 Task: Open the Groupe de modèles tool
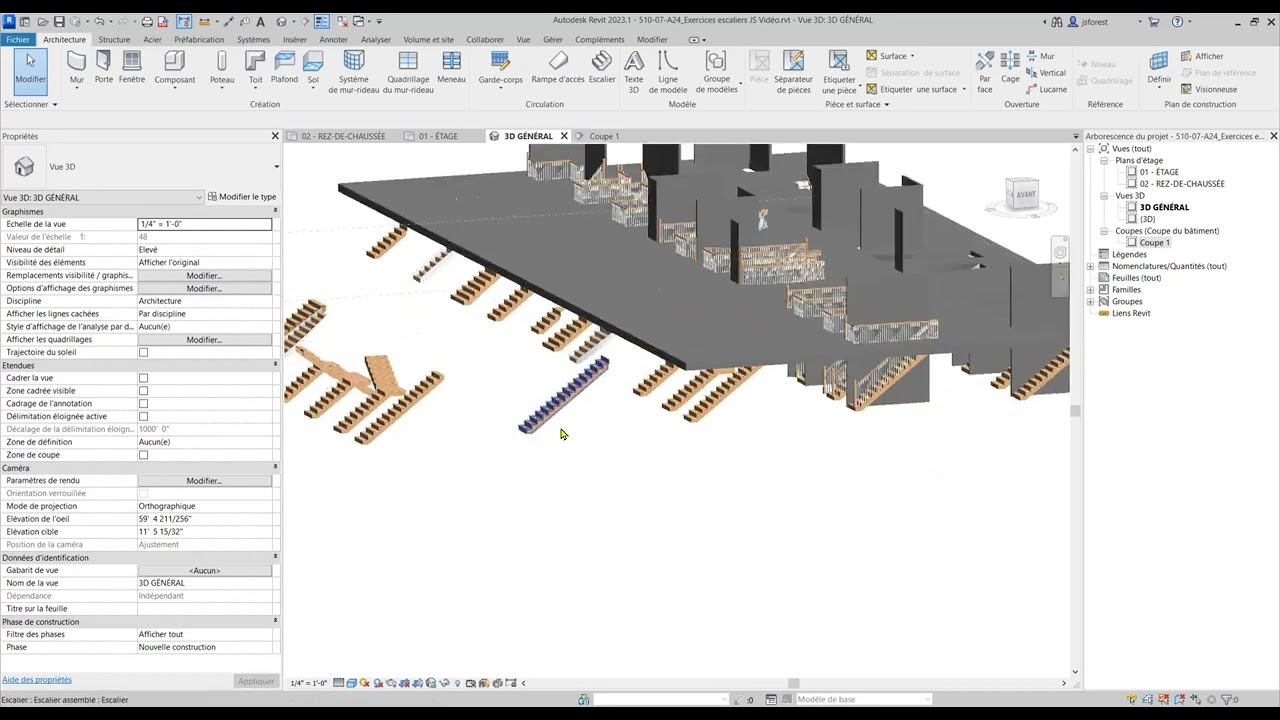coord(716,72)
